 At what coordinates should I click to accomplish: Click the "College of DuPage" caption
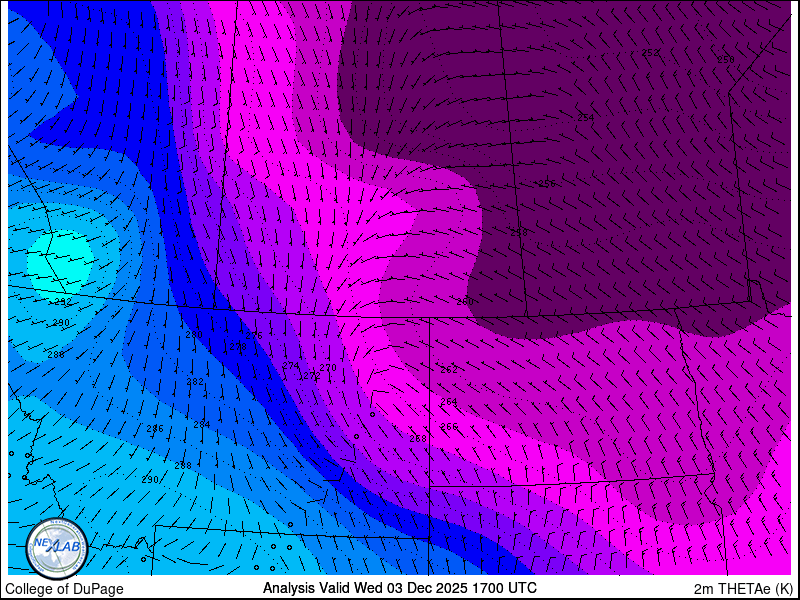click(x=64, y=589)
